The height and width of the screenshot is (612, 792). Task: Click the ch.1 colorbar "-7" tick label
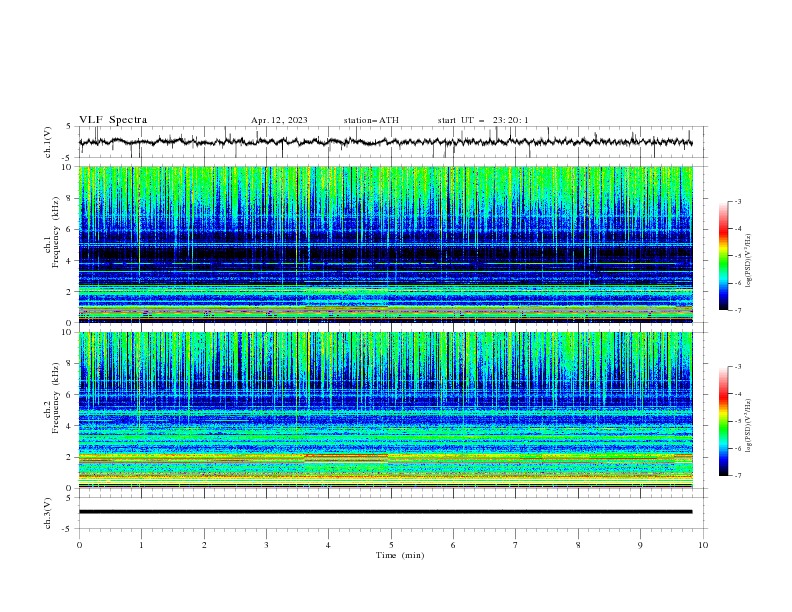coord(738,311)
